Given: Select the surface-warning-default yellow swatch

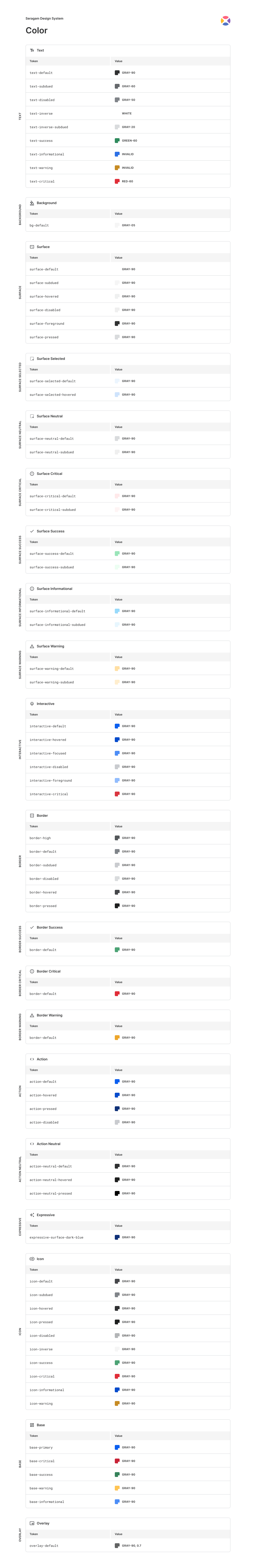Looking at the screenshot, I should pyautogui.click(x=117, y=668).
